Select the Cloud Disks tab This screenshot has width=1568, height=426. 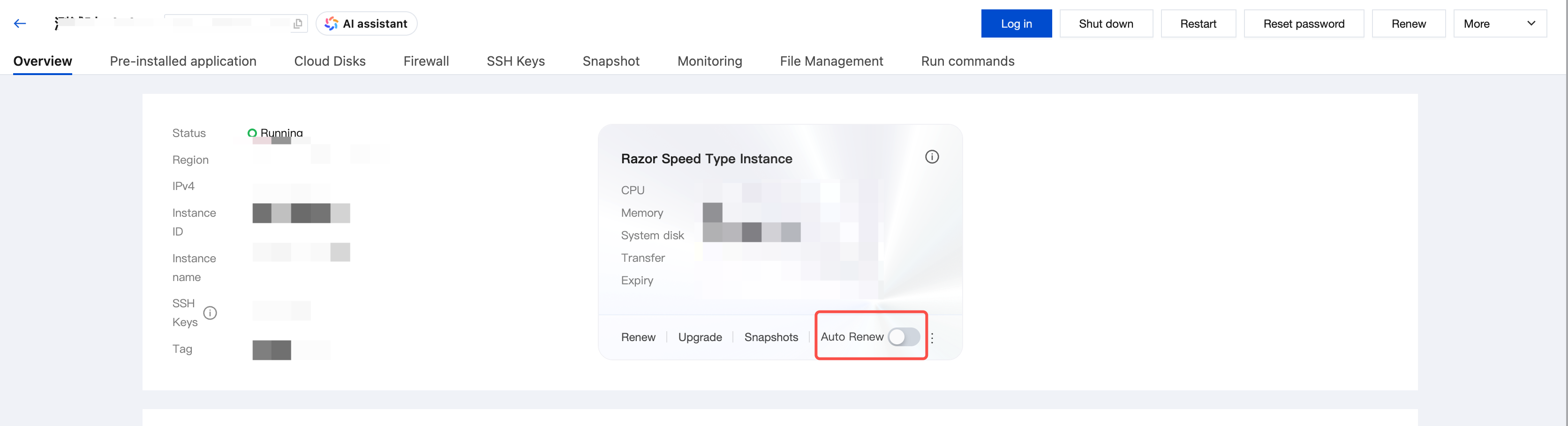point(330,61)
